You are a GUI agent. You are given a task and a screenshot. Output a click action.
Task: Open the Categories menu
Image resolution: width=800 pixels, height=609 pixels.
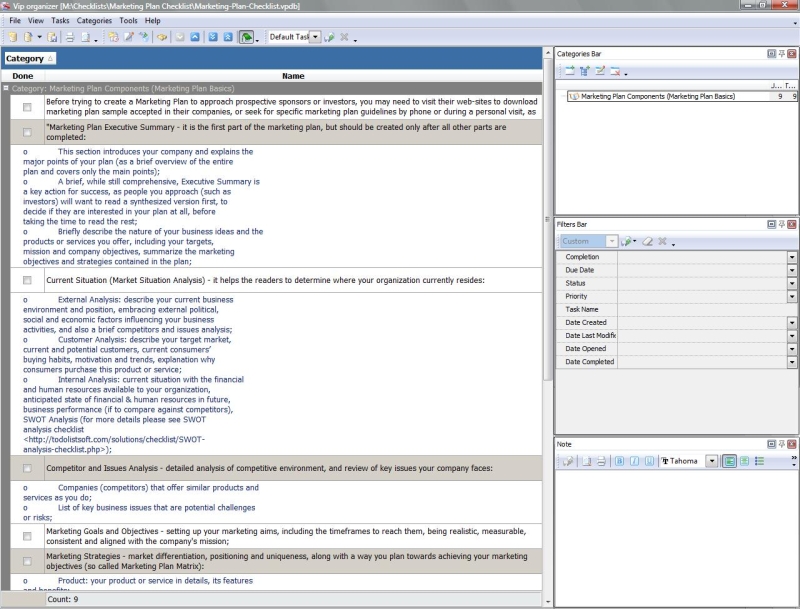point(94,20)
